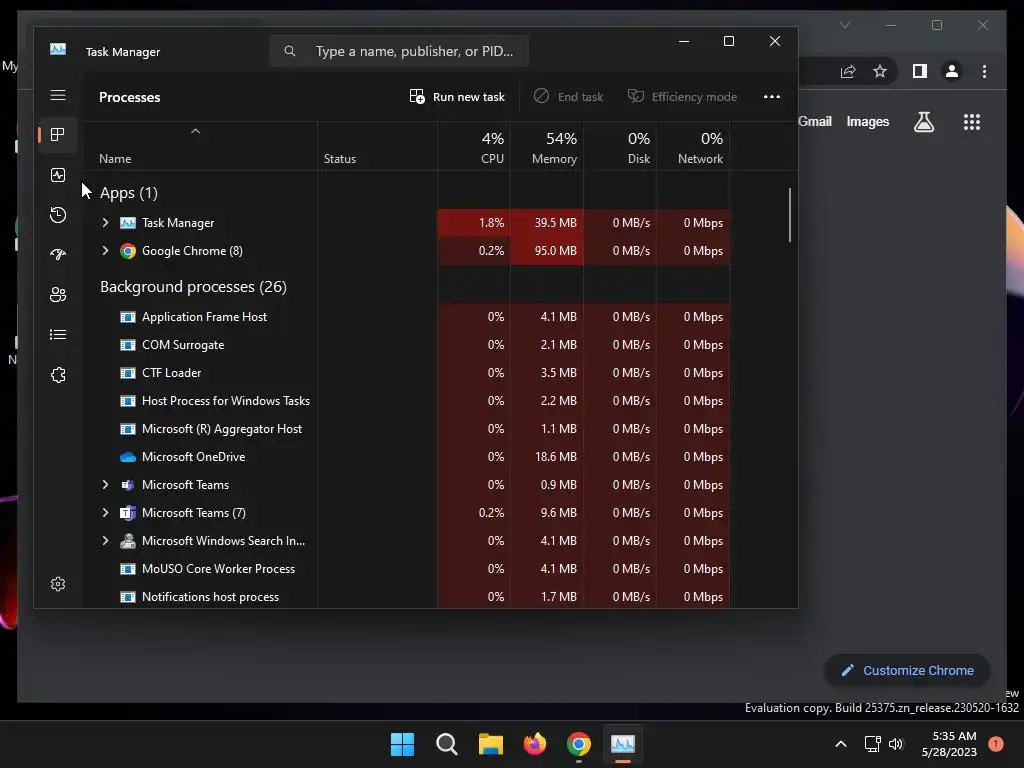Open taskbar Search
The height and width of the screenshot is (768, 1024).
click(447, 744)
